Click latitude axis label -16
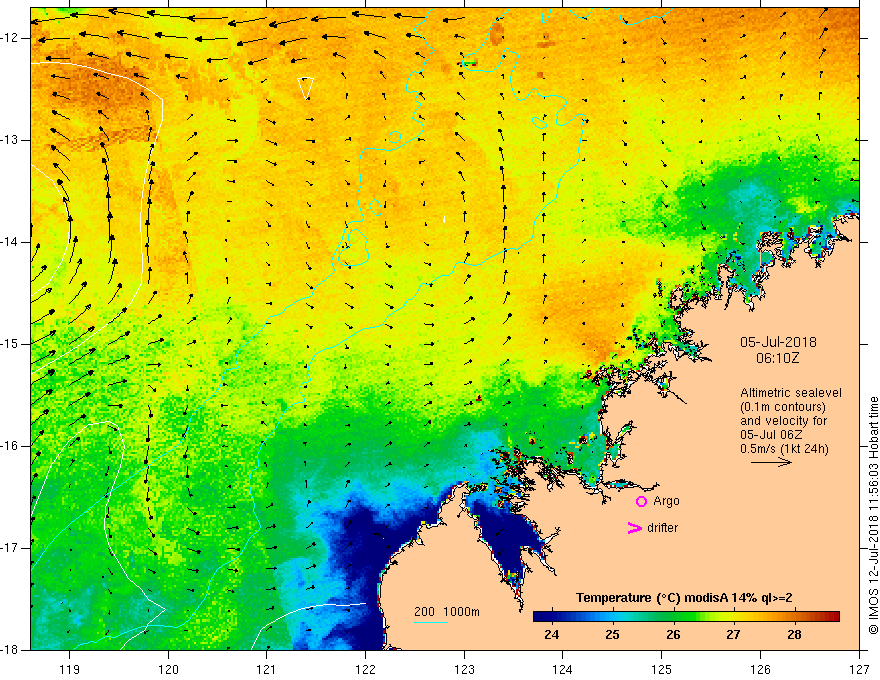The width and height of the screenshot is (880, 680). tap(11, 447)
